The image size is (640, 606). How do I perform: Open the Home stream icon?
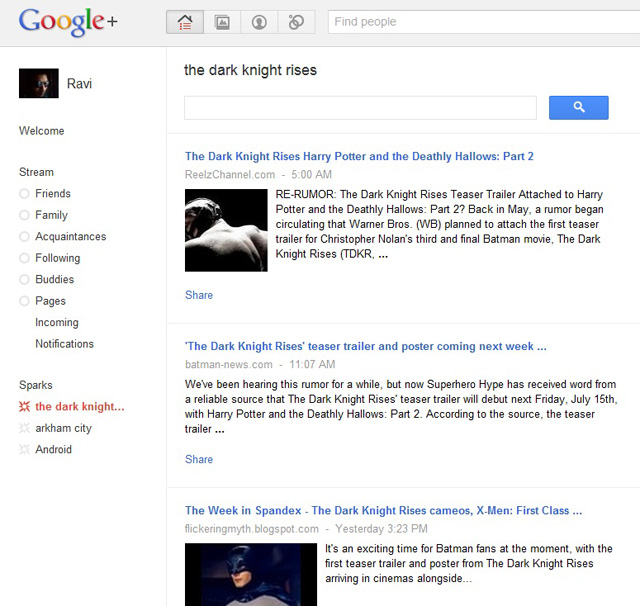coord(185,22)
